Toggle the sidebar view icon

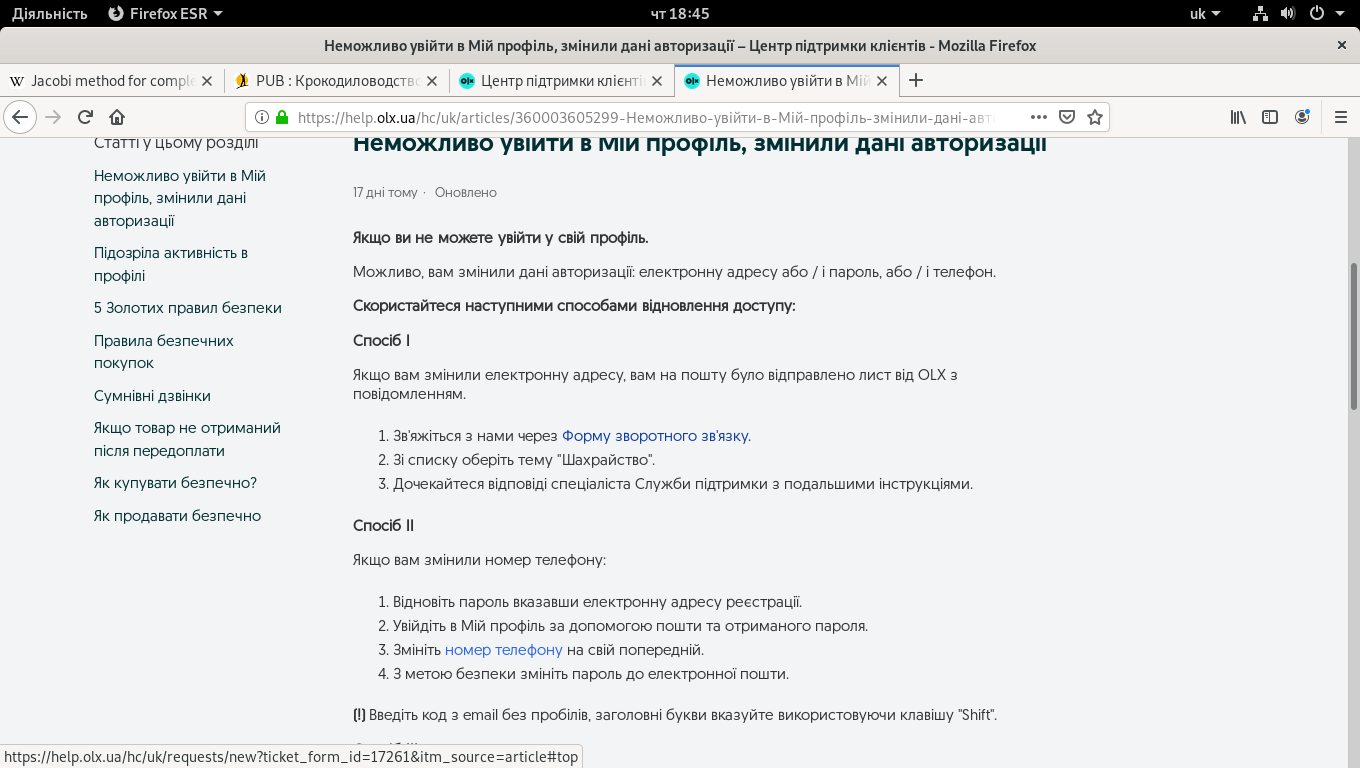[x=1270, y=117]
